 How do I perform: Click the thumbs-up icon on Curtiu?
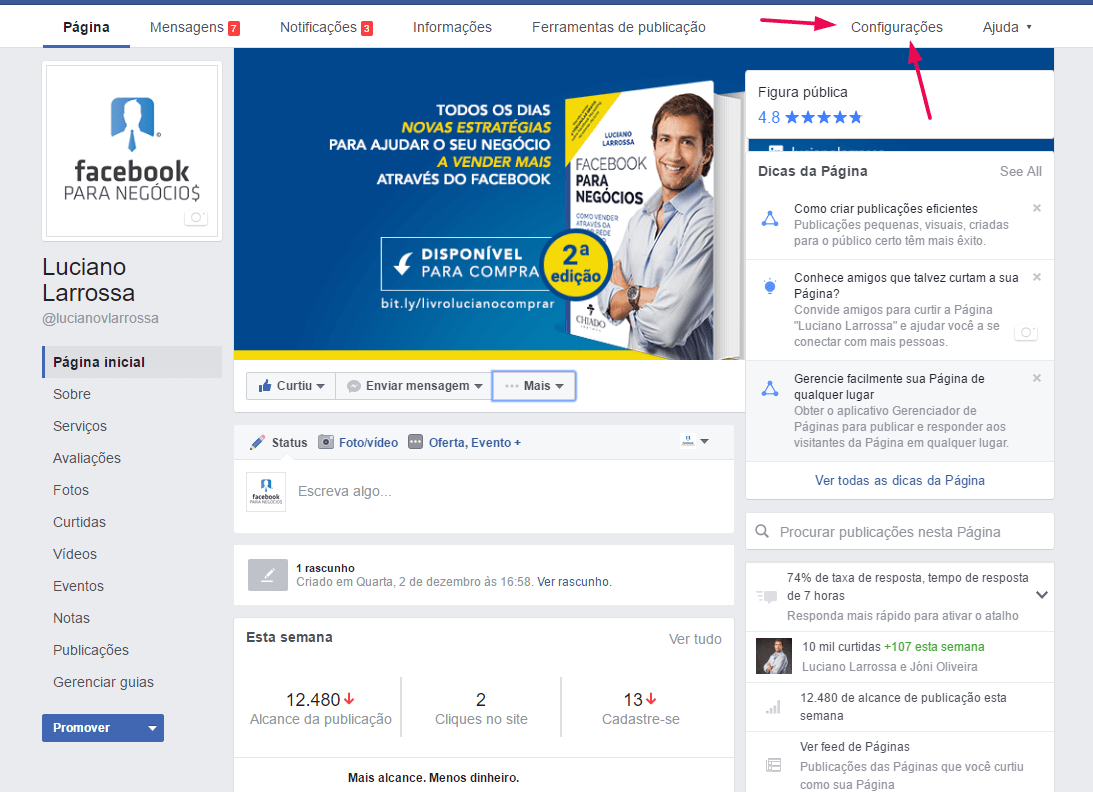[265, 386]
